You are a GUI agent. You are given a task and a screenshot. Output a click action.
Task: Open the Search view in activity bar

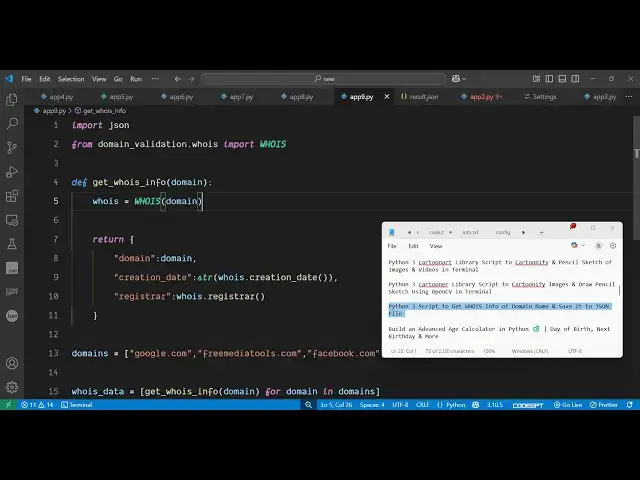(12, 123)
